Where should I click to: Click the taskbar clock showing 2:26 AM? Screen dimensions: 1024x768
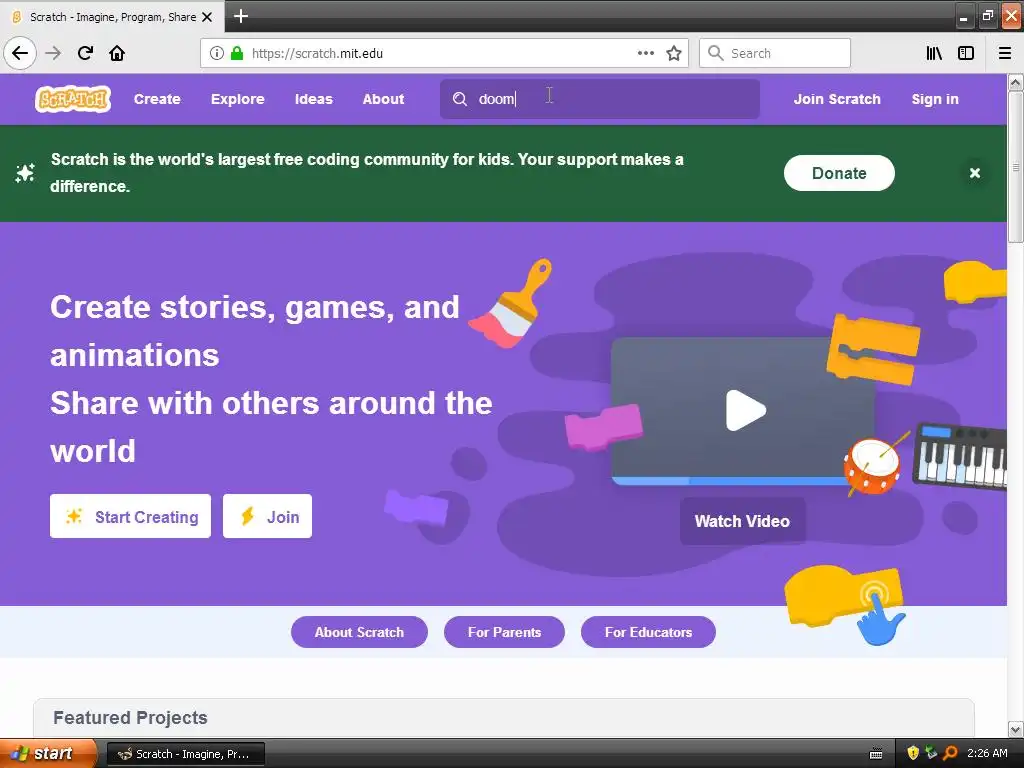(x=987, y=753)
